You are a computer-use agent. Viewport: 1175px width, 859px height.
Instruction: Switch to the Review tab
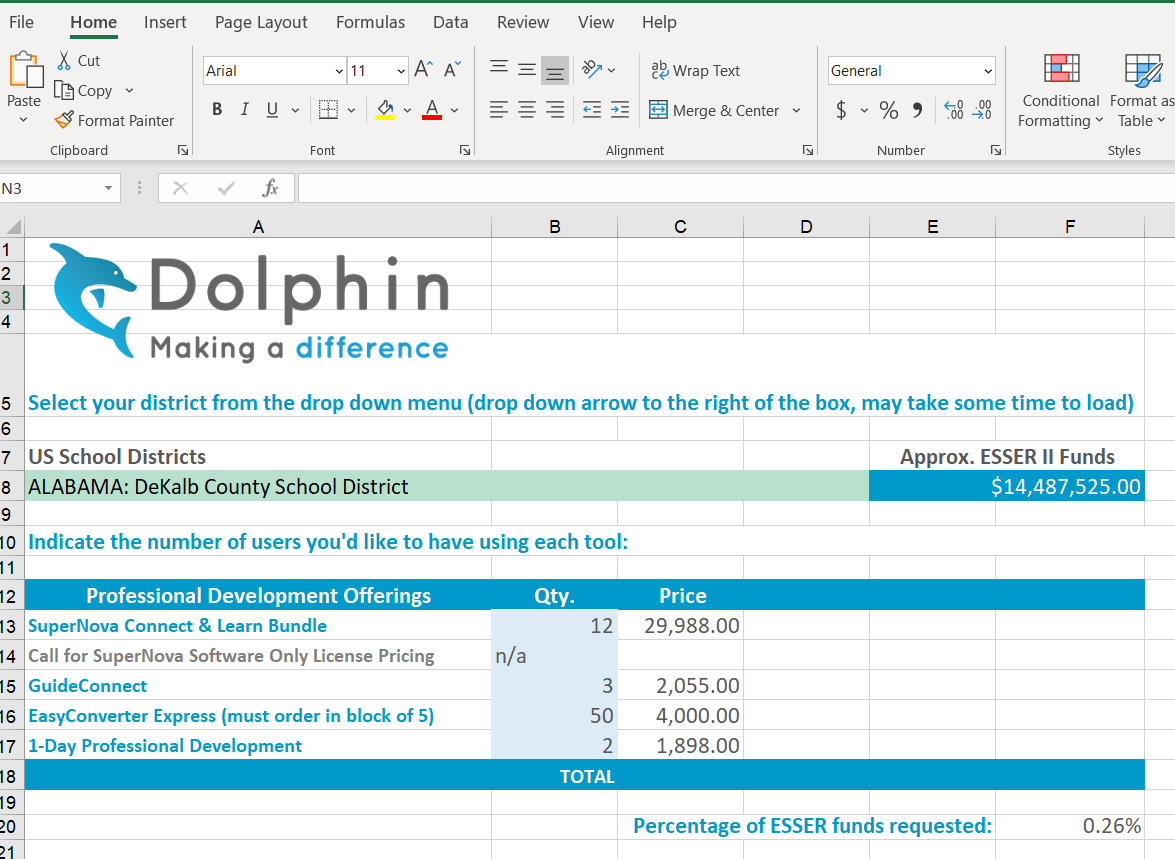click(523, 22)
